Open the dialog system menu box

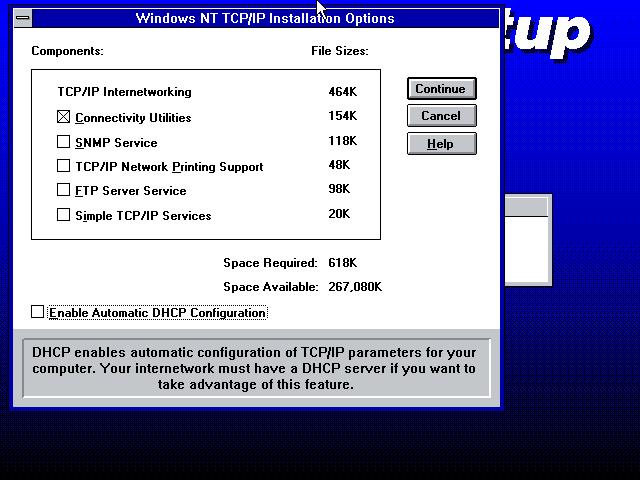tap(23, 18)
